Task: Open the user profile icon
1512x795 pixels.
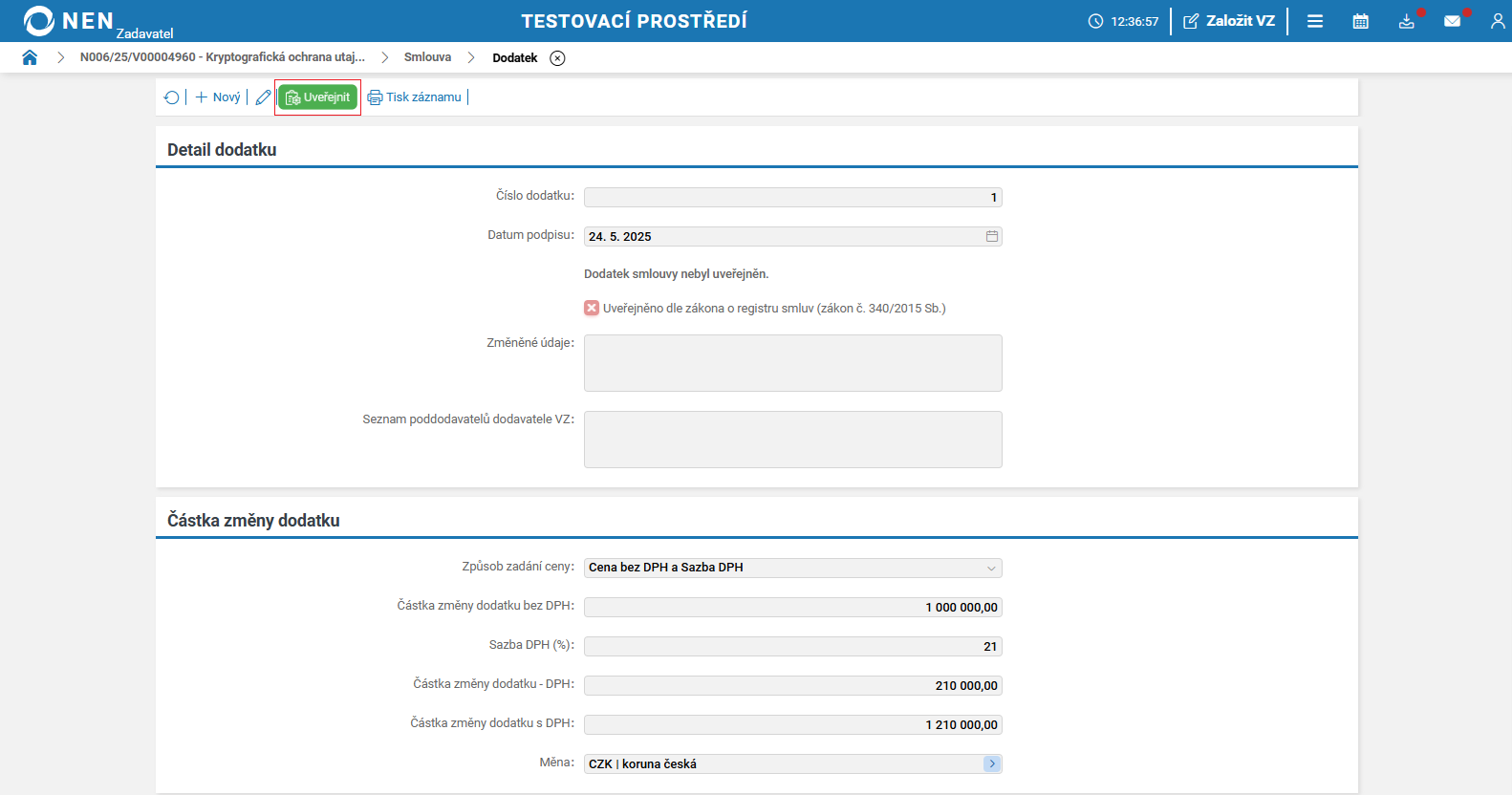Action: coord(1498,21)
